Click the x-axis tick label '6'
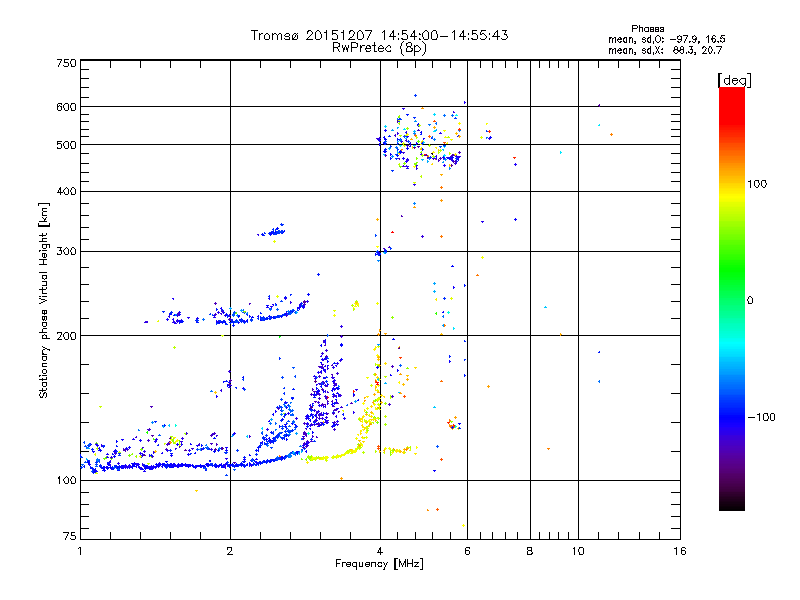Screen dimensions: 800x600 coord(467,551)
